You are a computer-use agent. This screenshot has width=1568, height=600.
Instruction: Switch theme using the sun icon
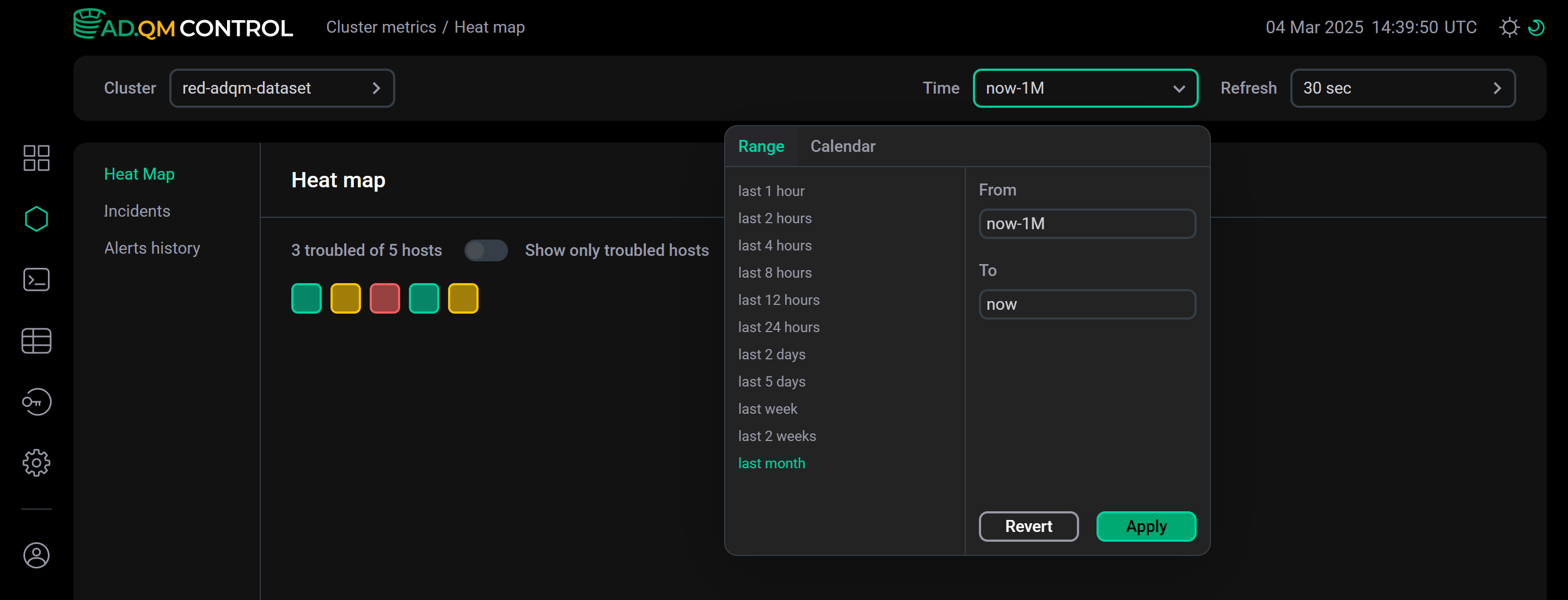coord(1510,27)
